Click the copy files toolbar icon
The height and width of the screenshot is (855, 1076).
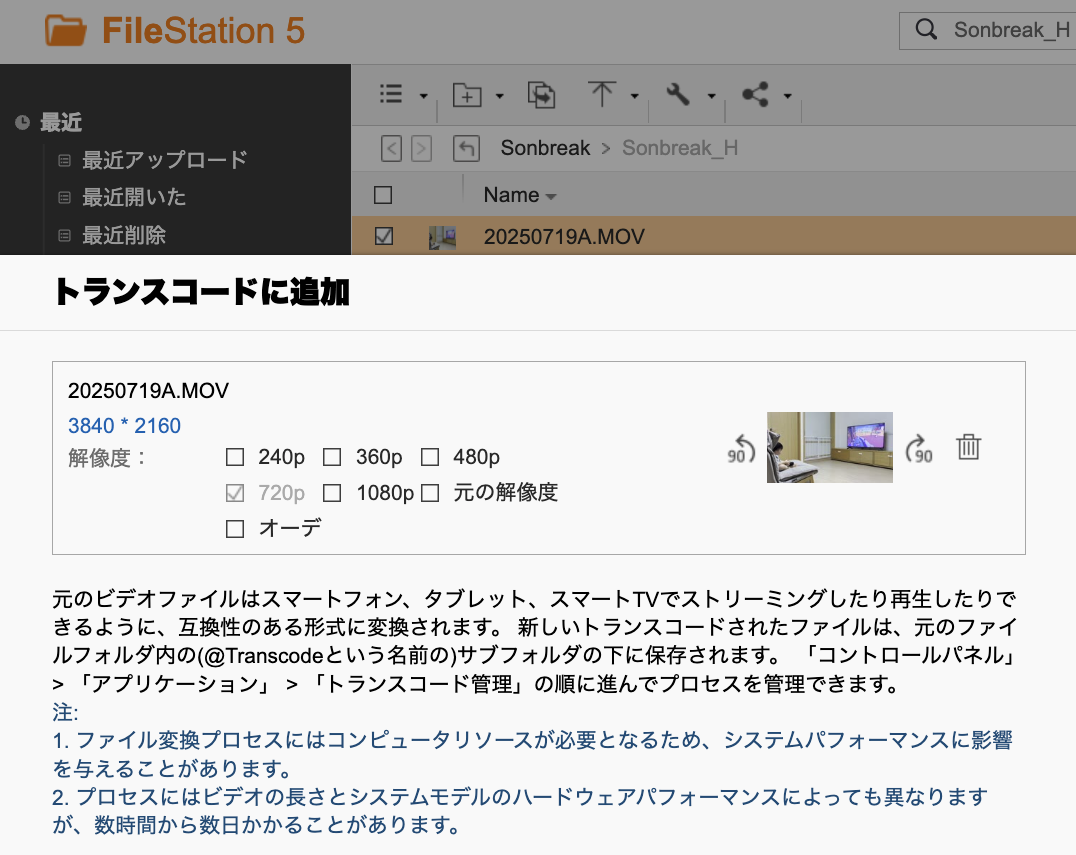541,95
